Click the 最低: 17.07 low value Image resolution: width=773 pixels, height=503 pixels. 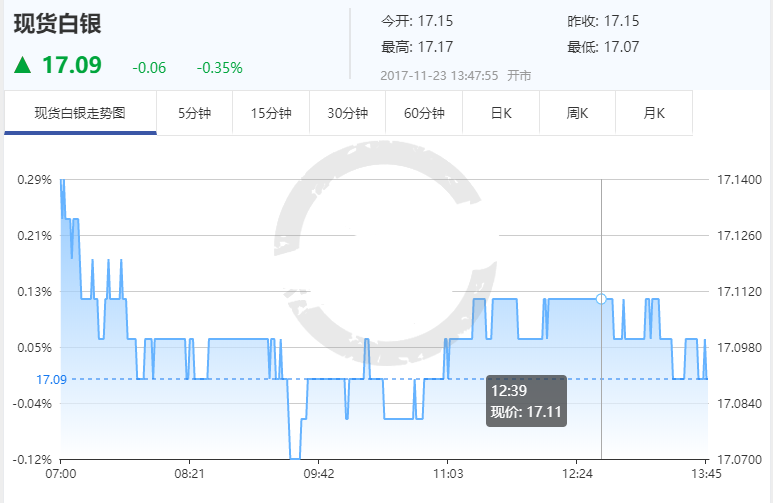coord(603,46)
